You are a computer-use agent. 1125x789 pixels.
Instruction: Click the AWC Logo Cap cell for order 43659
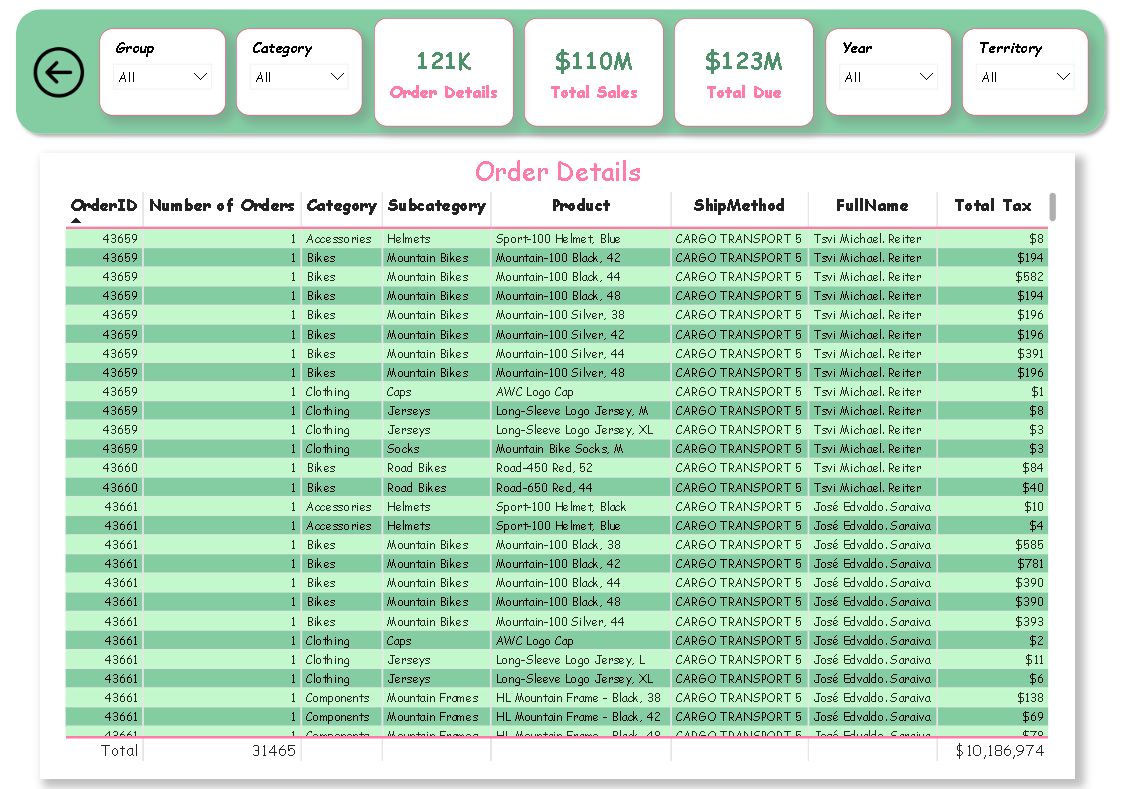point(535,392)
